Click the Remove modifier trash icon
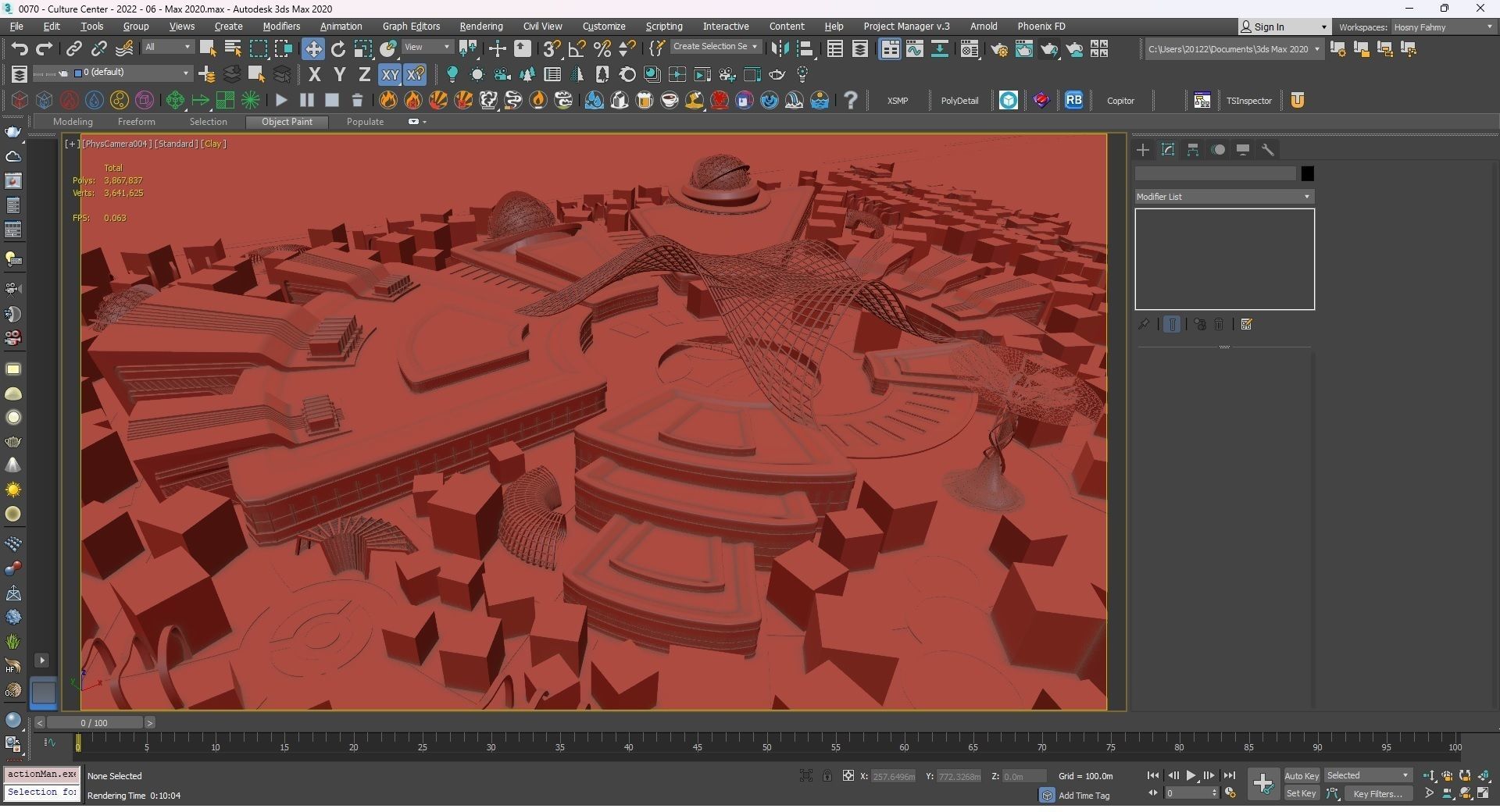Image resolution: width=1500 pixels, height=812 pixels. click(1219, 324)
